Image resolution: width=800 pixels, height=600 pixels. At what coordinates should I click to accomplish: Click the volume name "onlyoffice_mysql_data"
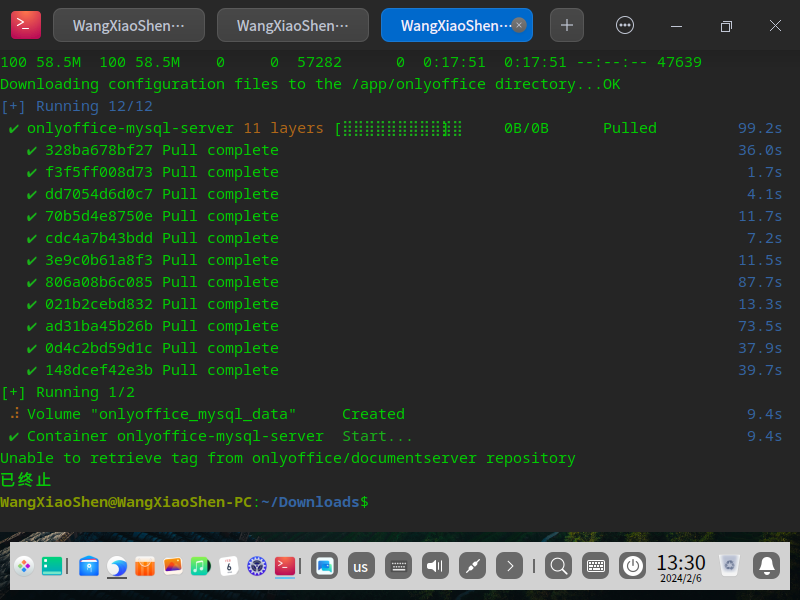(x=193, y=414)
